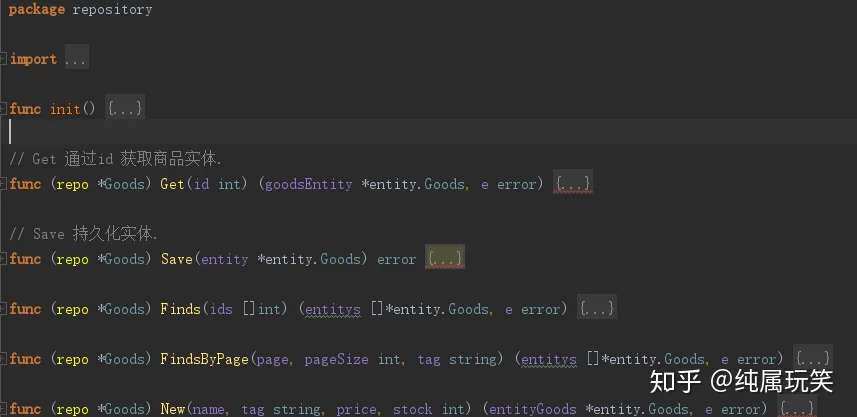Expand the Finds function folded body

[x=597, y=308]
